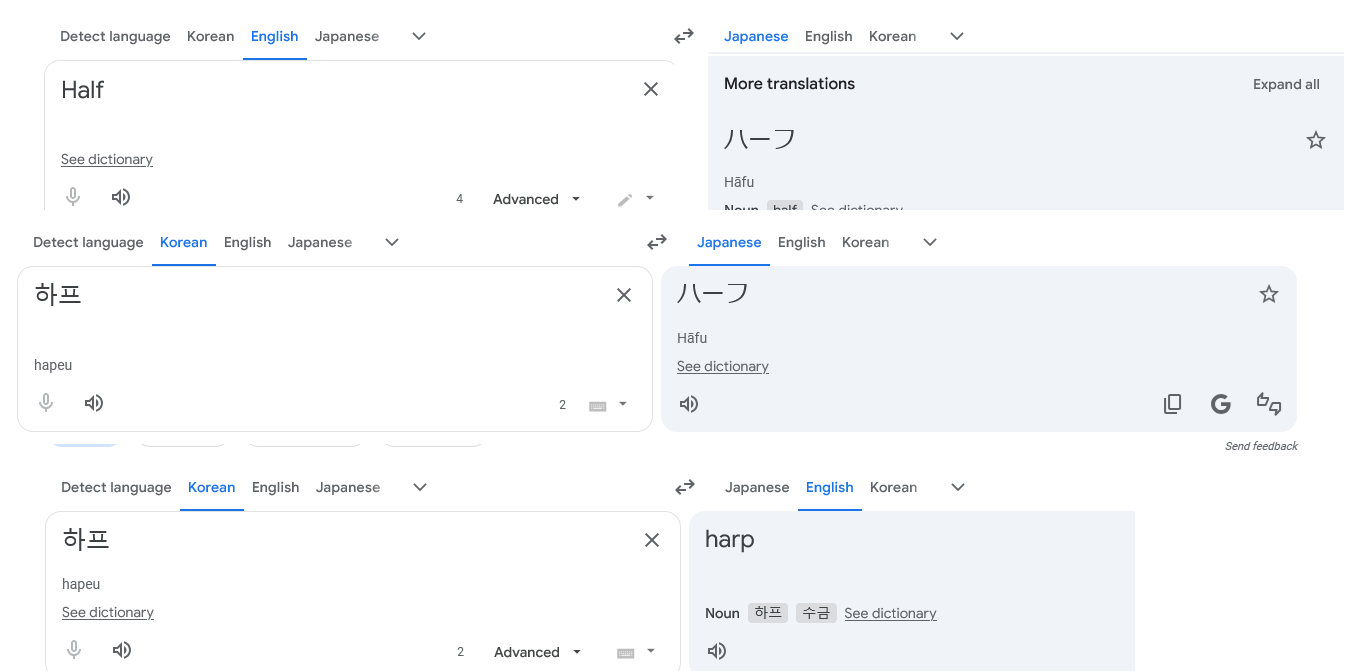Screen dimensions: 1365x671
Task: Click 'Send feedback' link
Action: pos(1261,446)
